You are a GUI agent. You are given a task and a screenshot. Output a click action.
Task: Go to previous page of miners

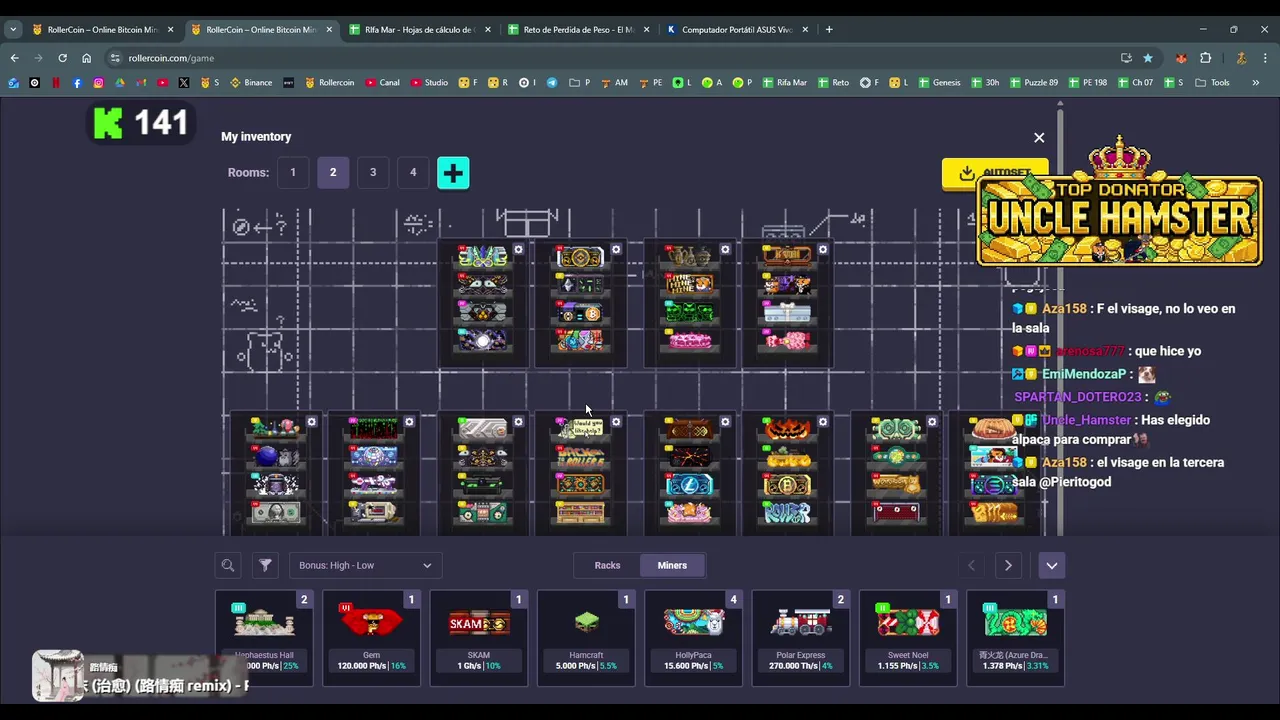coord(971,565)
